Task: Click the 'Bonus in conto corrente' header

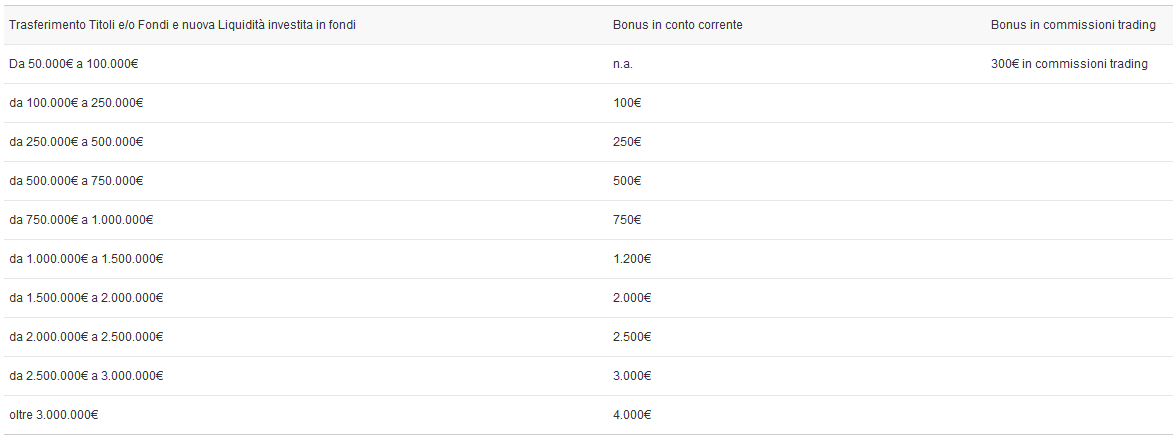Action: [x=677, y=25]
